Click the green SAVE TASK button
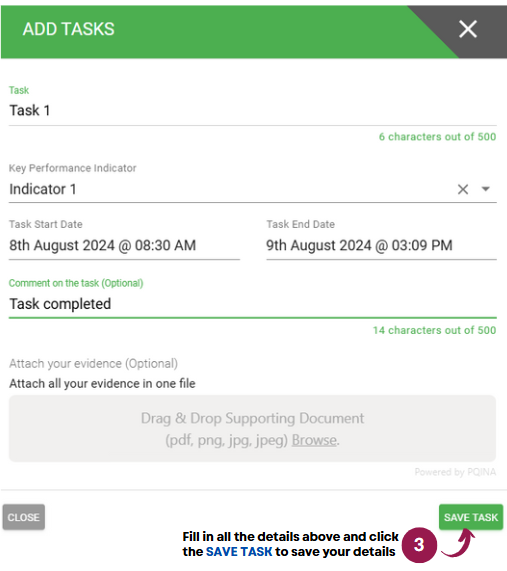Viewport: 507px width, 571px height. pos(471,517)
